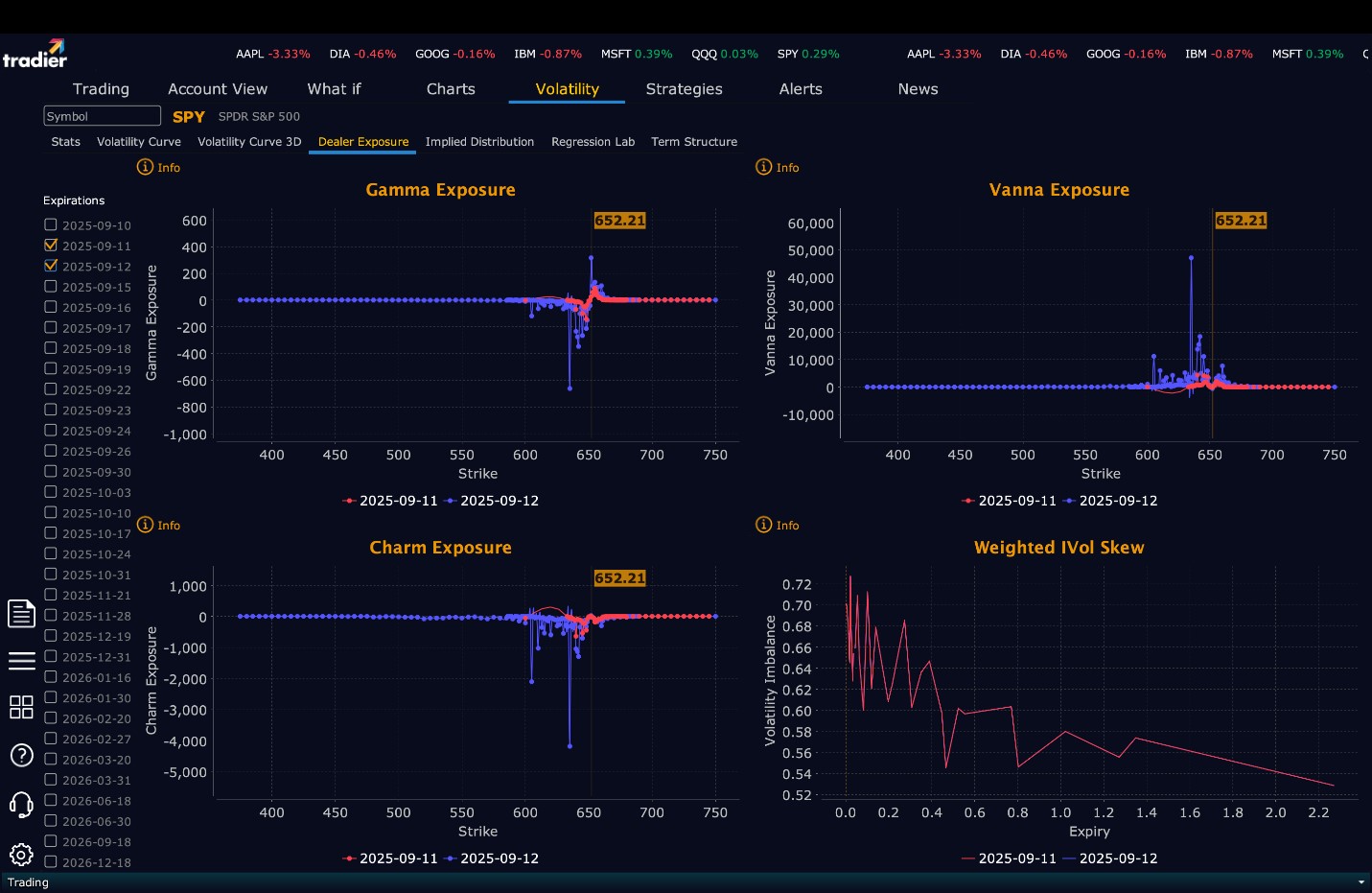The image size is (1372, 893).
Task: Toggle 2025-09-11 legend entry in Gamma Exposure chart
Action: coord(390,501)
